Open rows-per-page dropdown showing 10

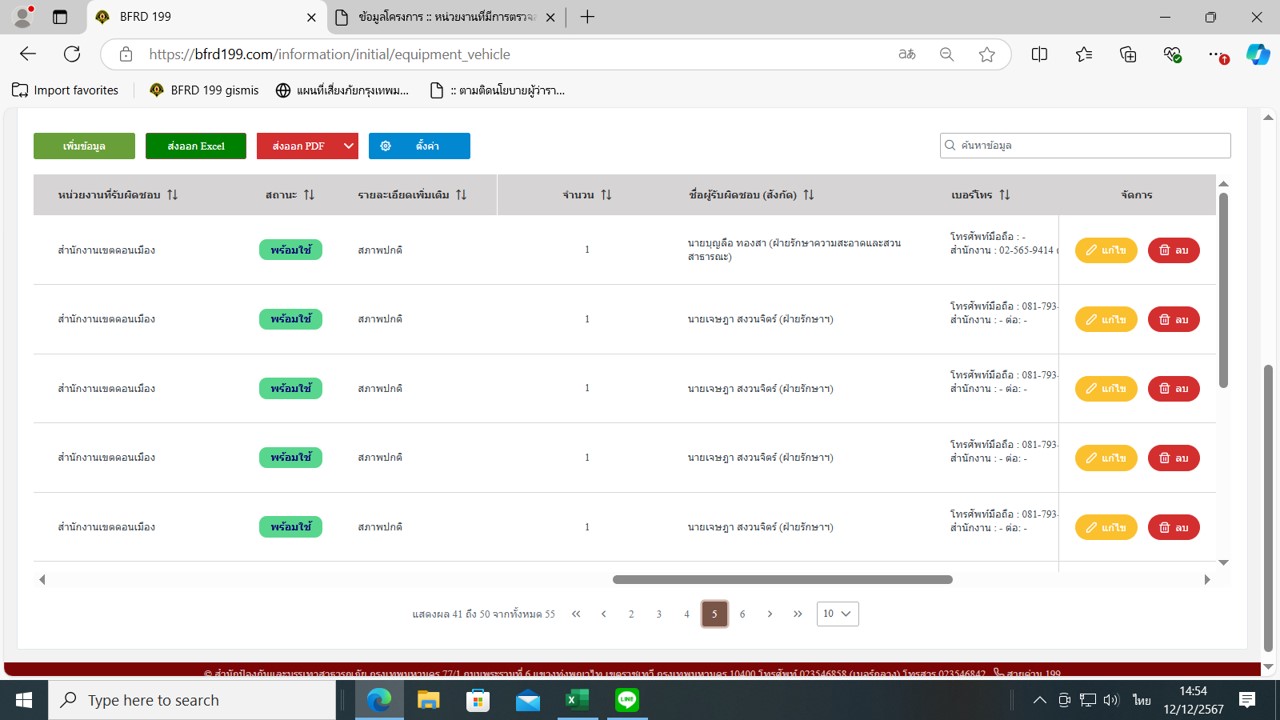click(x=837, y=614)
